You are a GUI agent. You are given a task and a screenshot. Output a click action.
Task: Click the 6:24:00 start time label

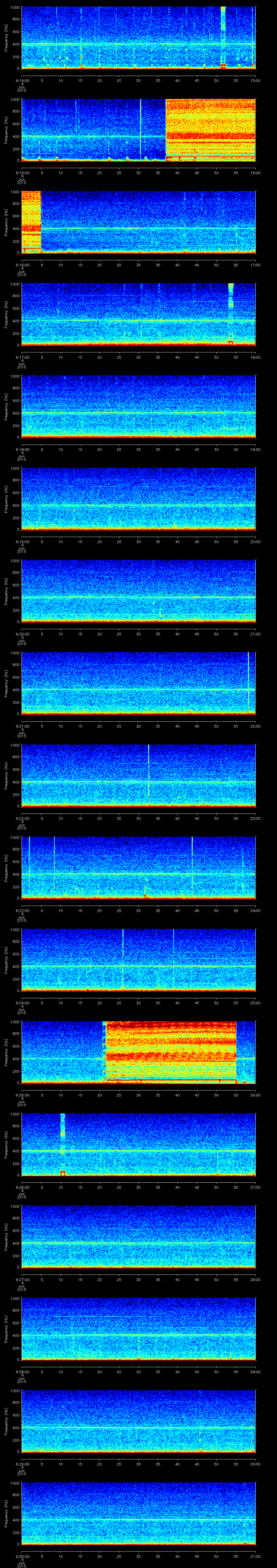(x=22, y=1003)
